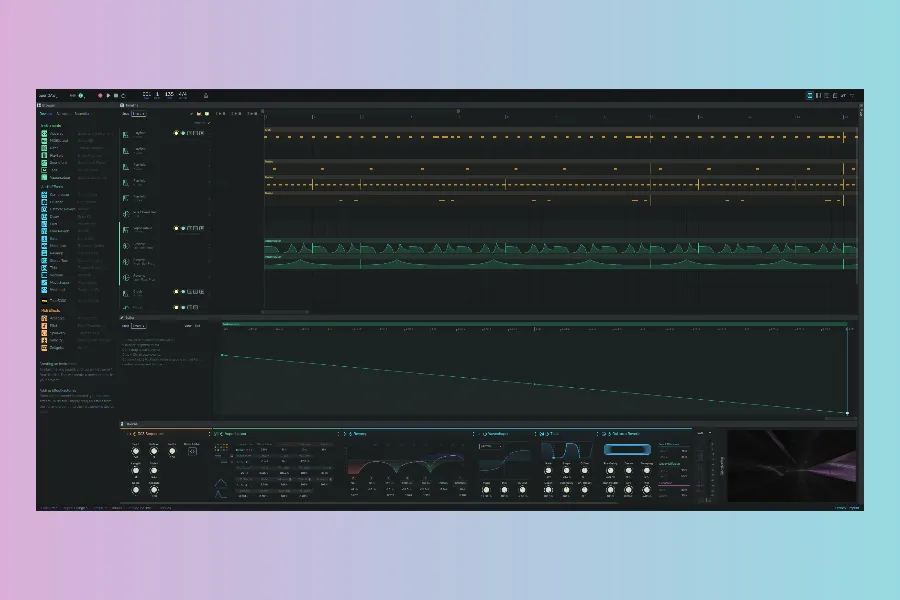Image resolution: width=900 pixels, height=600 pixels.
Task: Toggle the yellow circle button on first track
Action: point(175,132)
